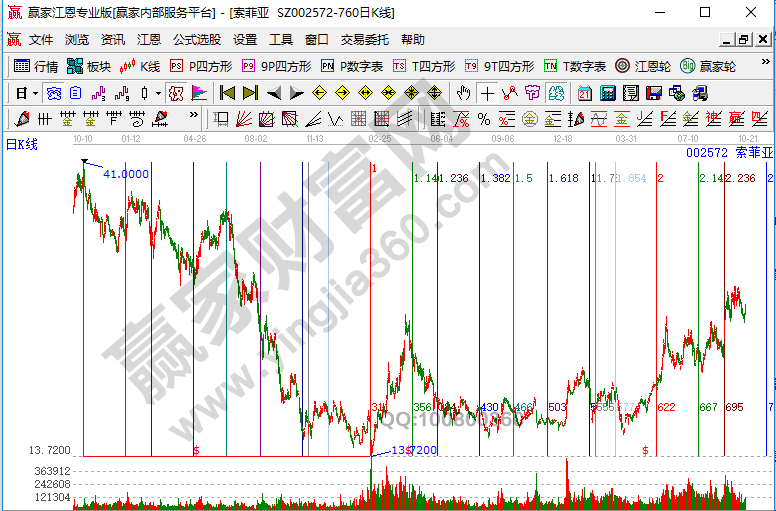
Task: Open the T数字表 number table
Action: click(x=575, y=66)
